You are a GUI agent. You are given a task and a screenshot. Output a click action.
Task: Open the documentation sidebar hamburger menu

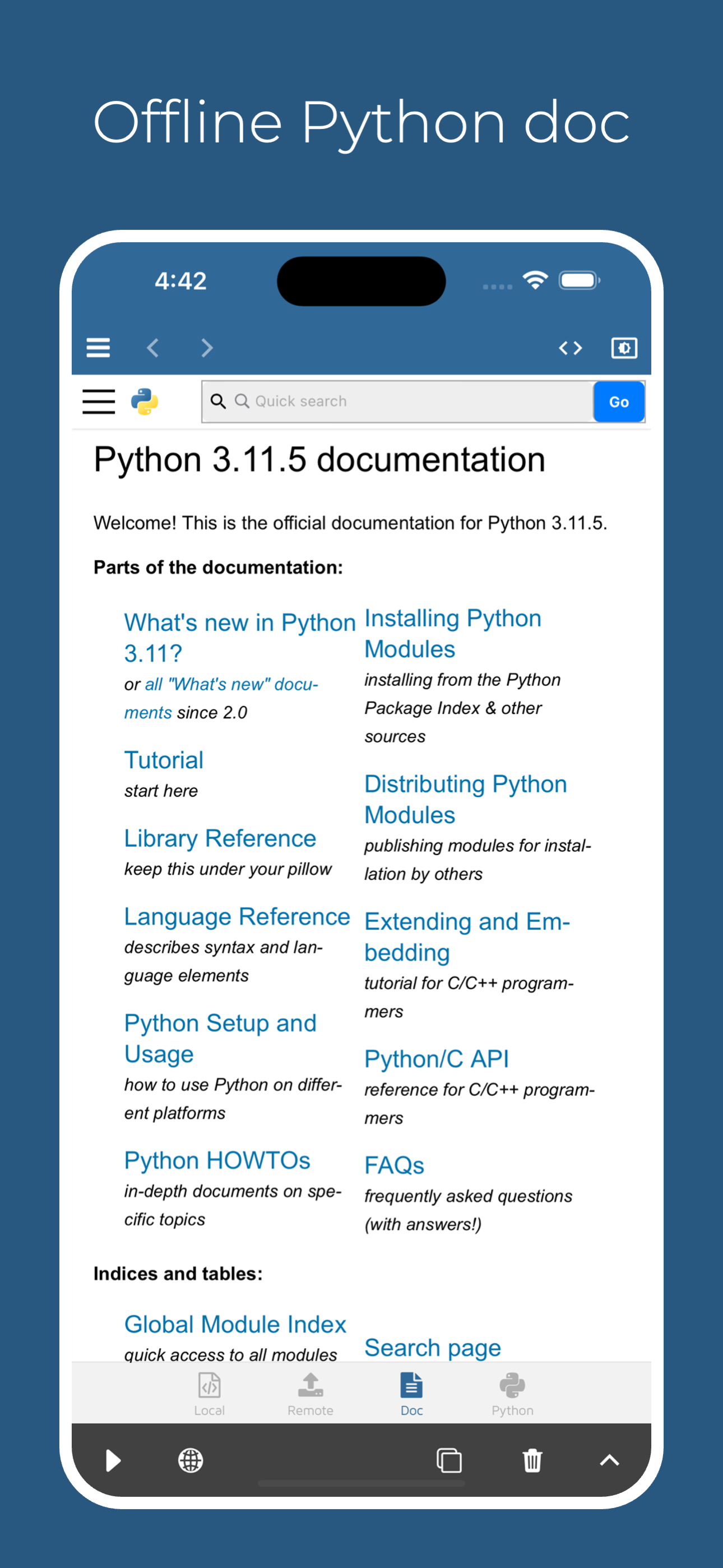coord(99,402)
